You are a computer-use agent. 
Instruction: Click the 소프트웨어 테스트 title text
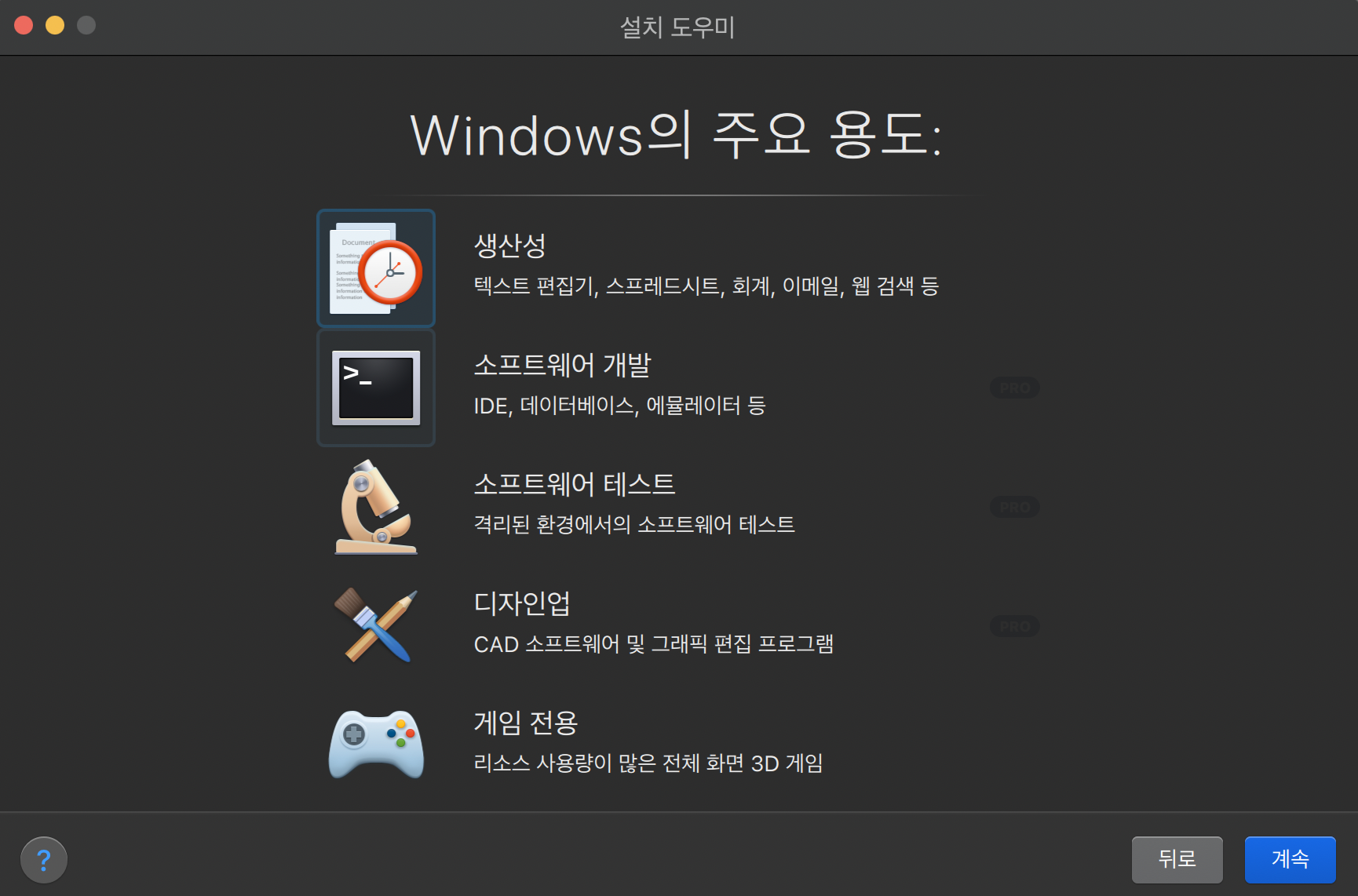(x=575, y=484)
